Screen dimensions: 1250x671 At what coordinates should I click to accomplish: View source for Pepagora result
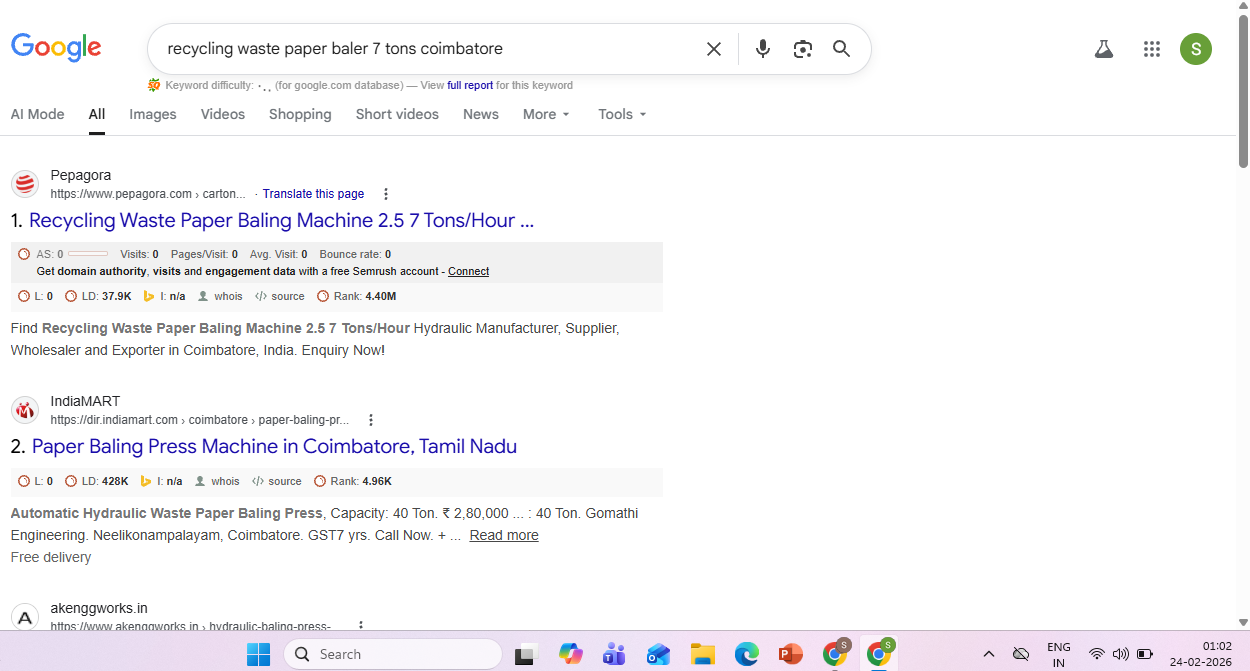click(x=280, y=296)
